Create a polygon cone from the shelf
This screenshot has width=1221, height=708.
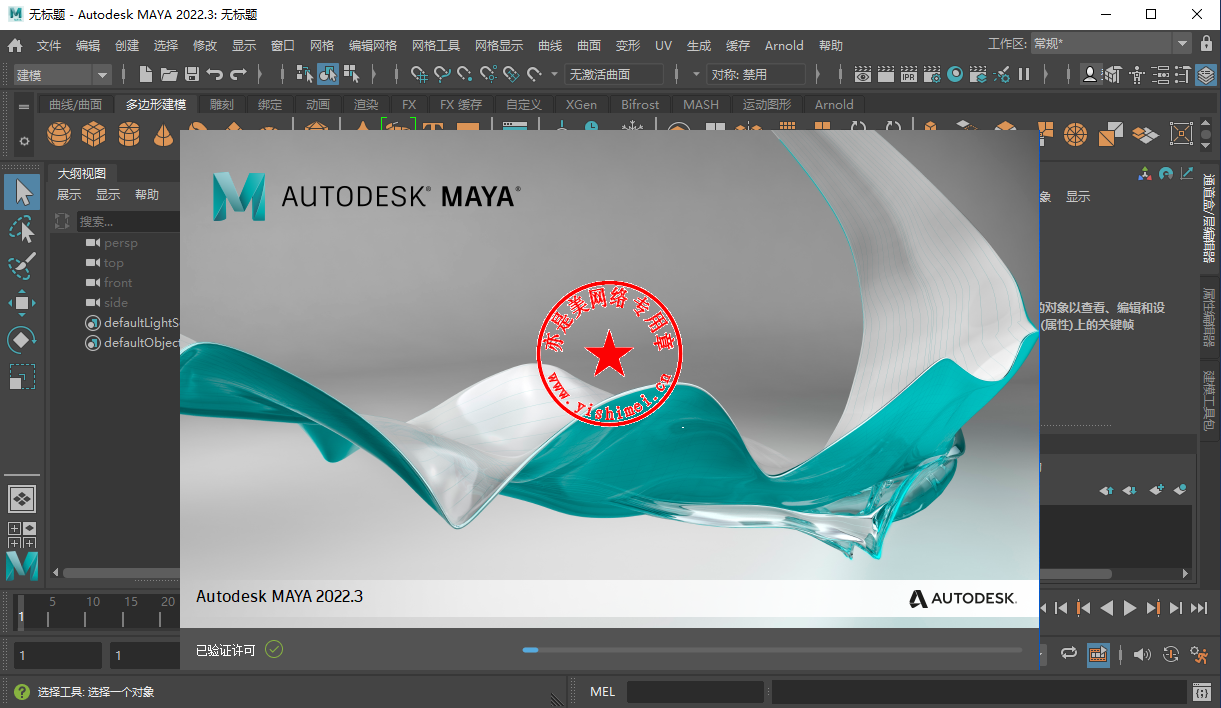click(164, 133)
